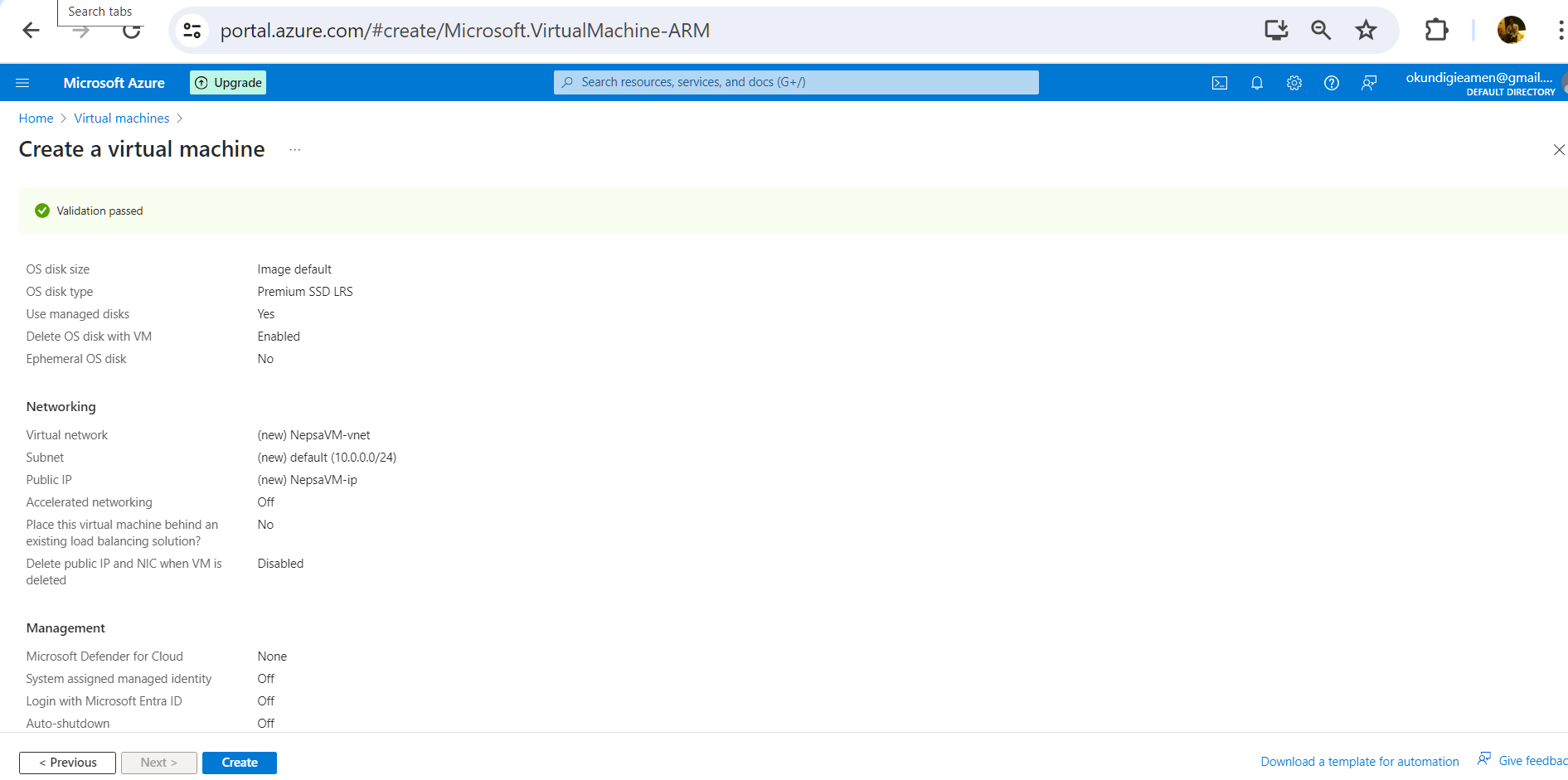Click the Auto-shutdown label
Viewport: 1568px width, 780px height.
point(68,724)
